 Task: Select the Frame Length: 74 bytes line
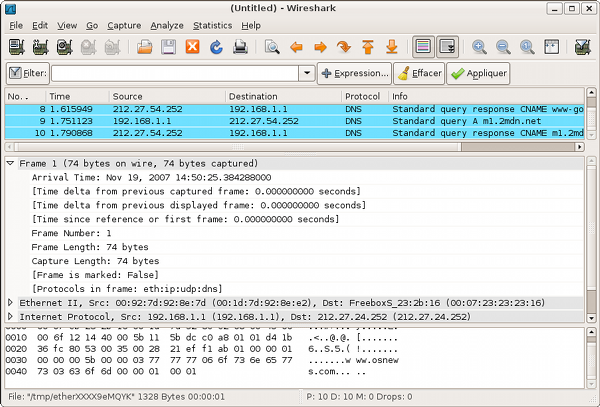point(90,247)
